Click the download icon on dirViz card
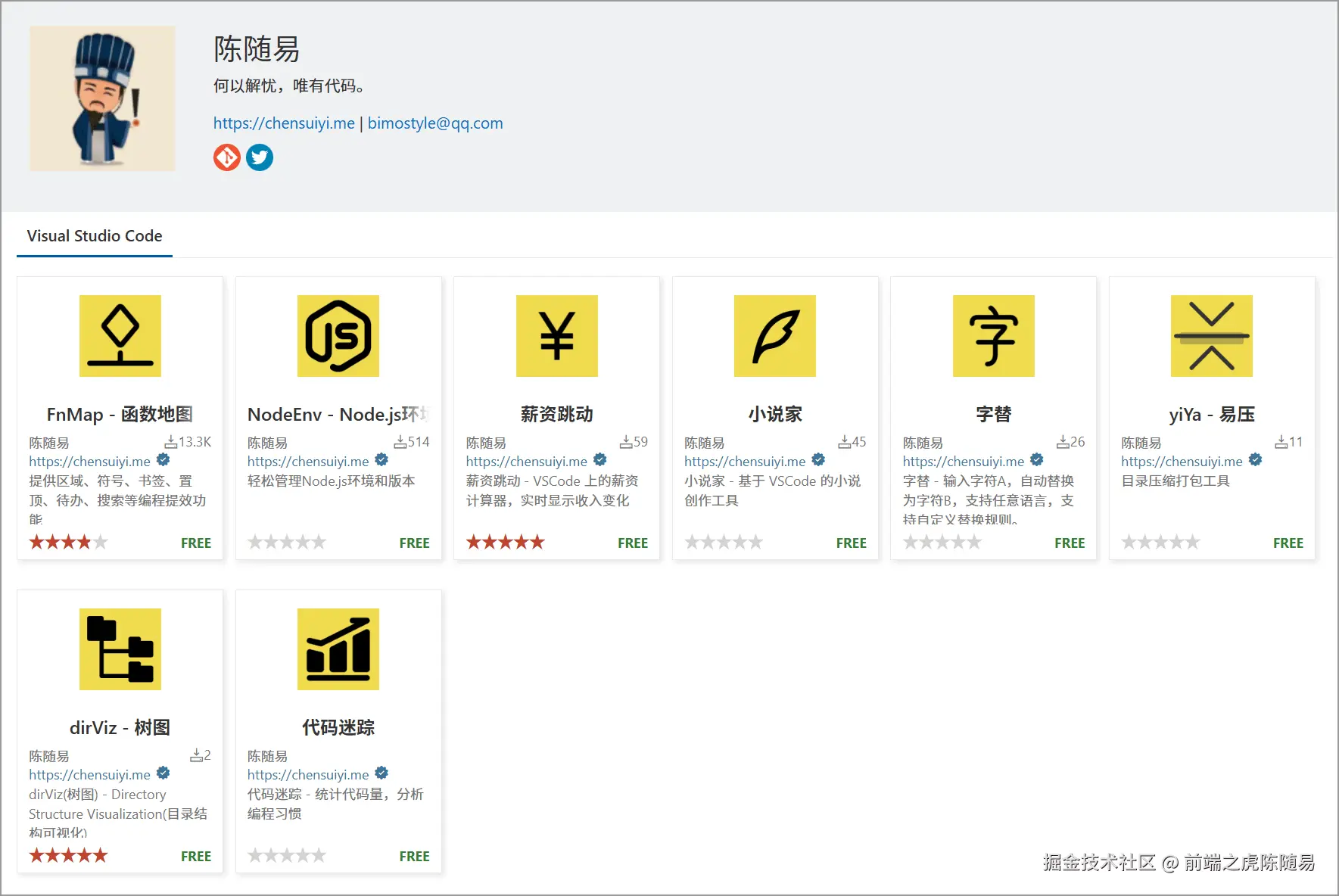 click(196, 755)
